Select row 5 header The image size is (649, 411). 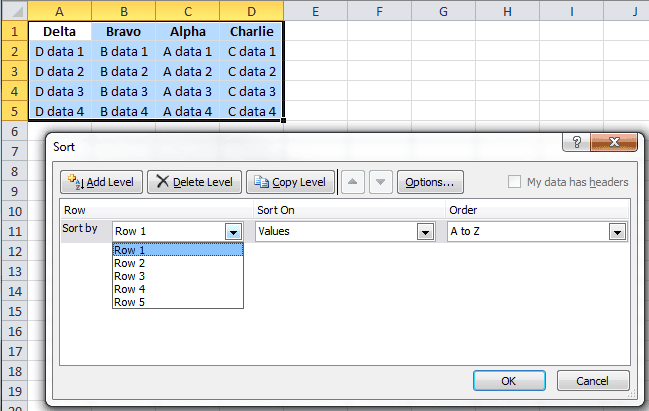coord(15,111)
